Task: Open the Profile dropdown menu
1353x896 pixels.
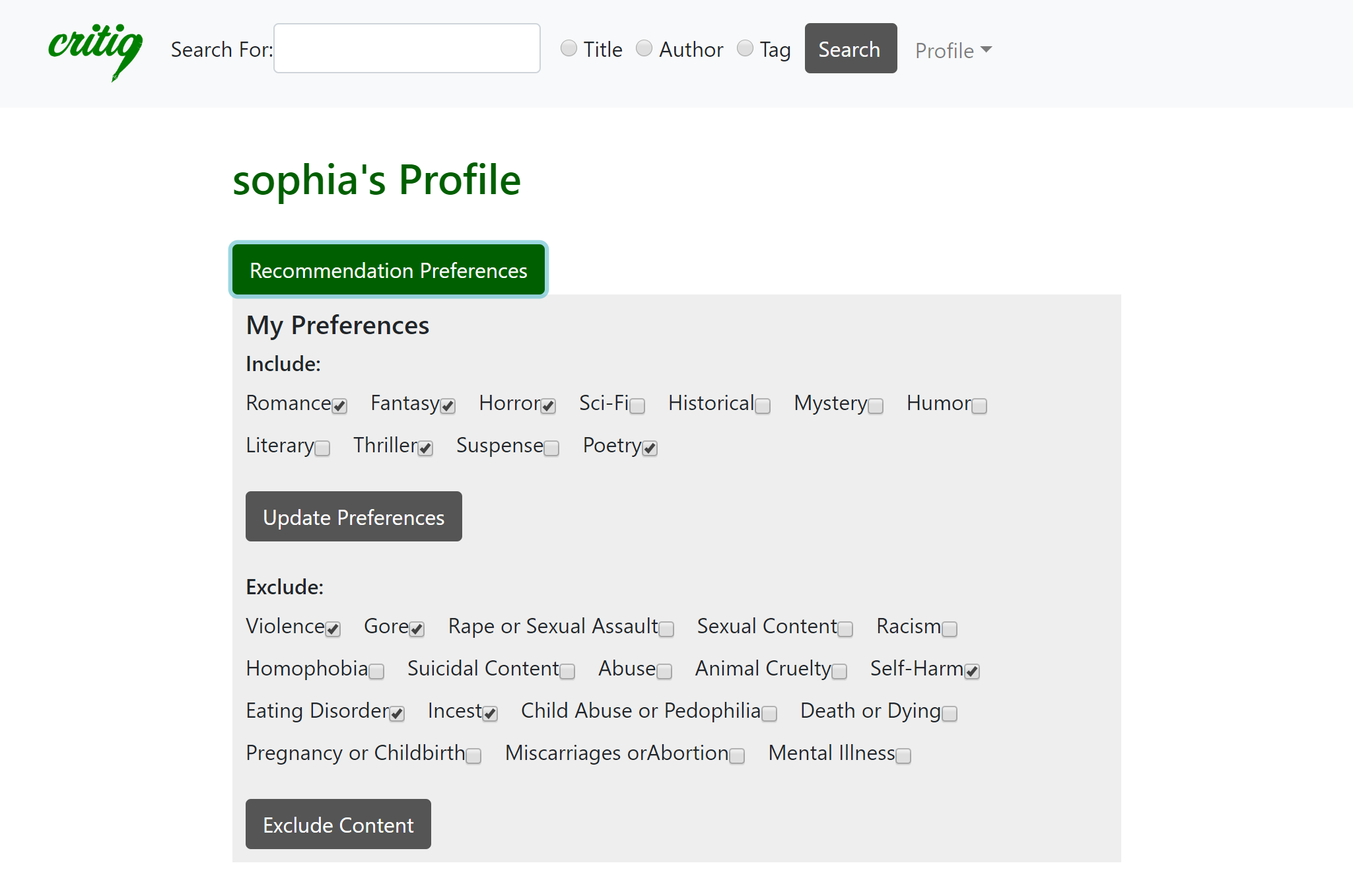Action: 953,50
